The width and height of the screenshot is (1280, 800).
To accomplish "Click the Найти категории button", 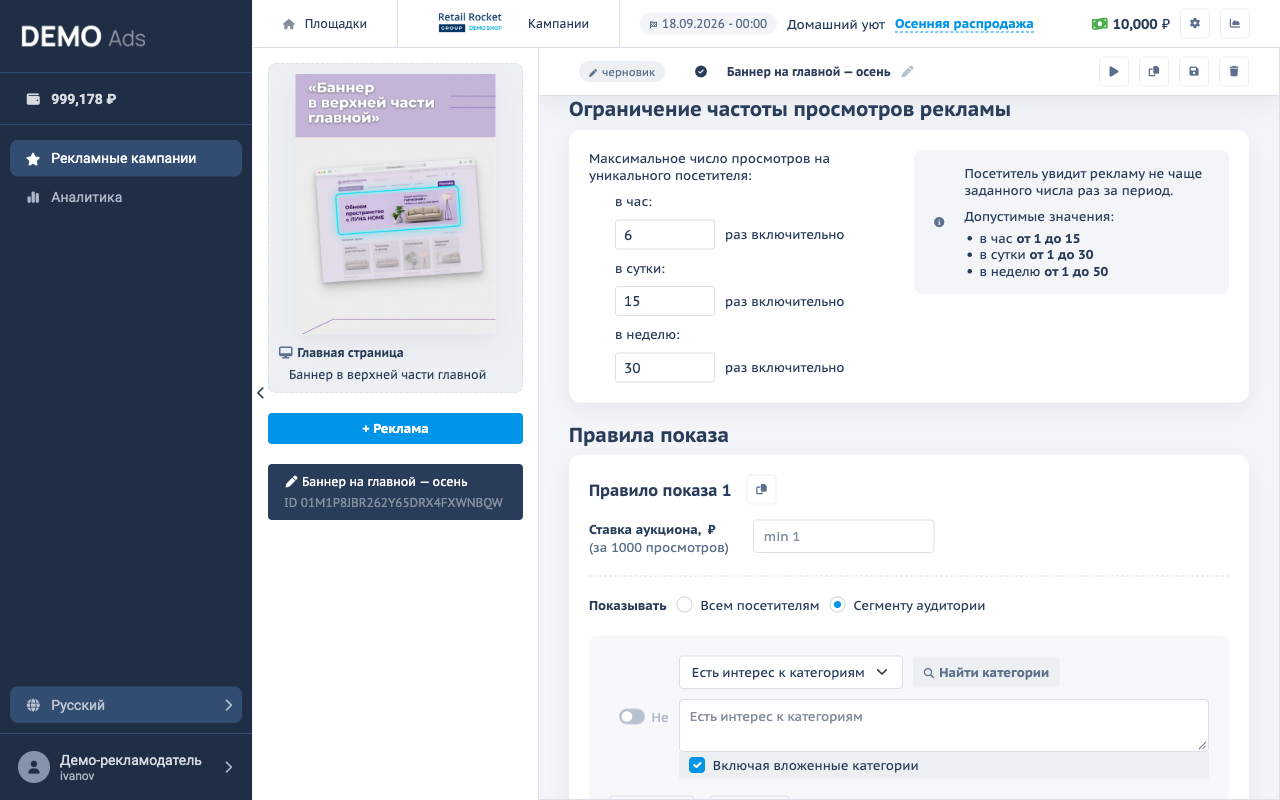I will [986, 672].
